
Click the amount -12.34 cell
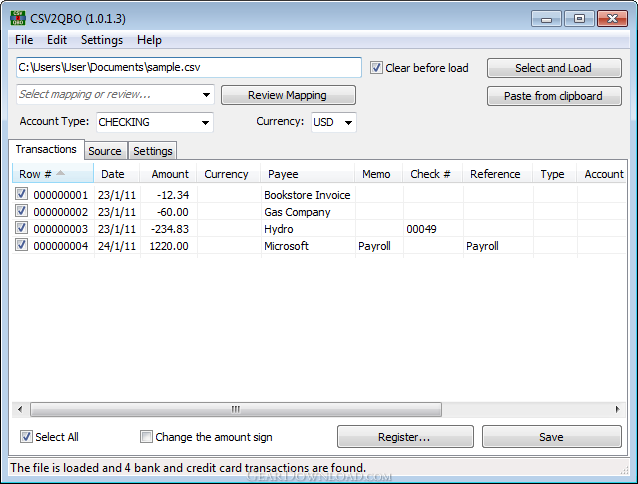[x=168, y=195]
